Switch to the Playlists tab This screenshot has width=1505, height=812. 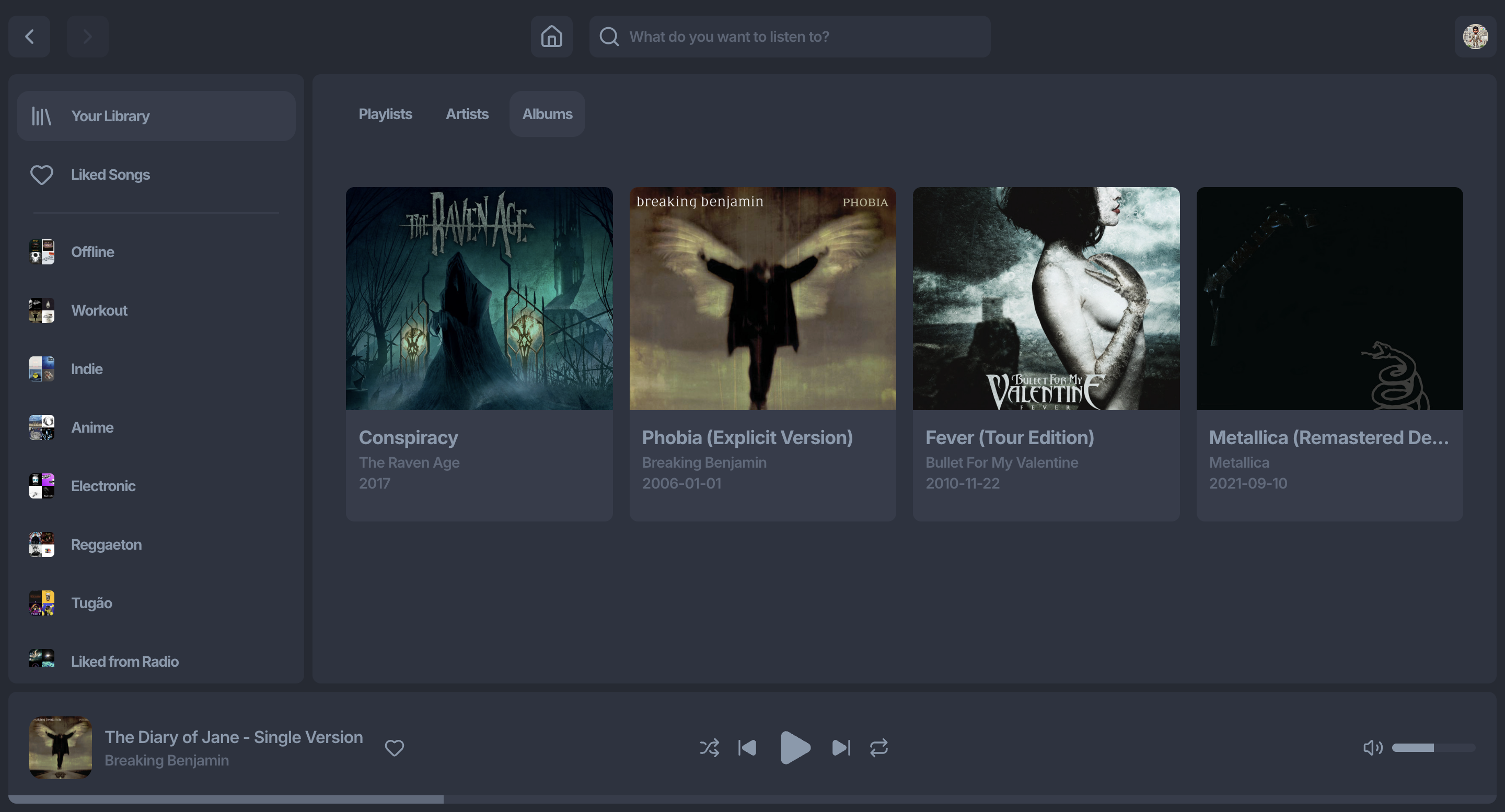point(385,114)
